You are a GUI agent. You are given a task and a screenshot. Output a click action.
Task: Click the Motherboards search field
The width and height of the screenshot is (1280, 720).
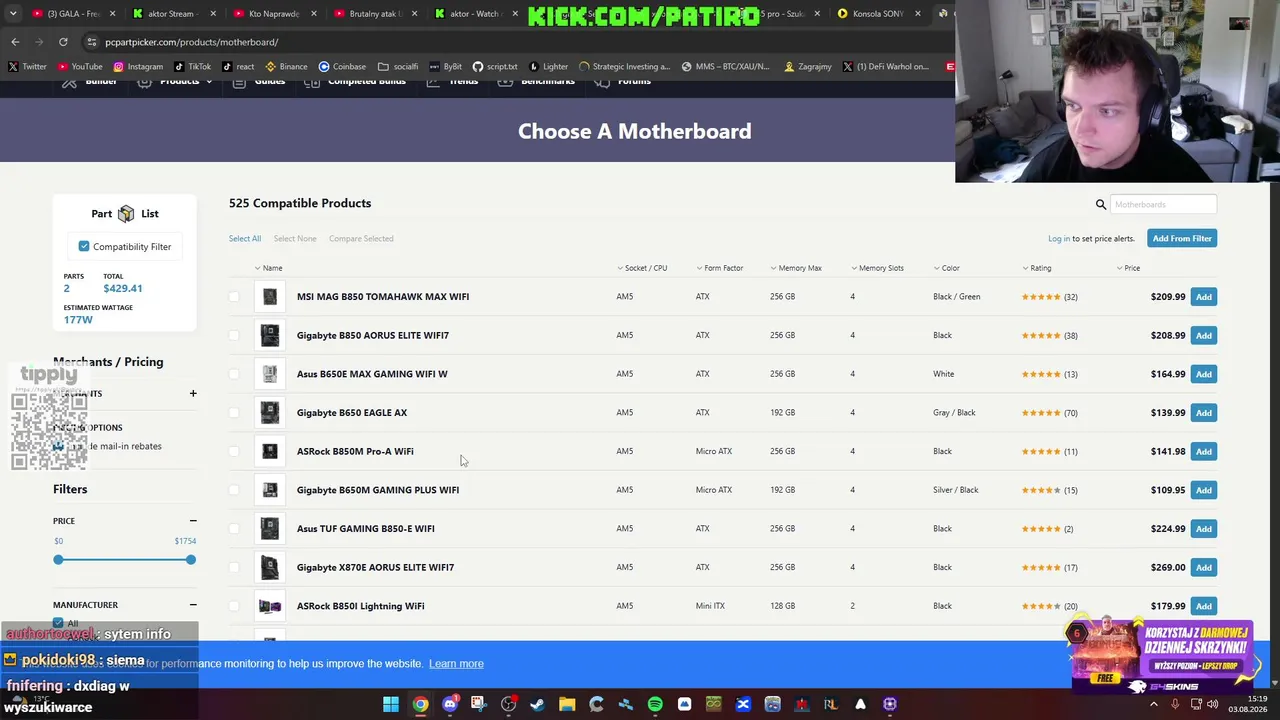click(1163, 204)
